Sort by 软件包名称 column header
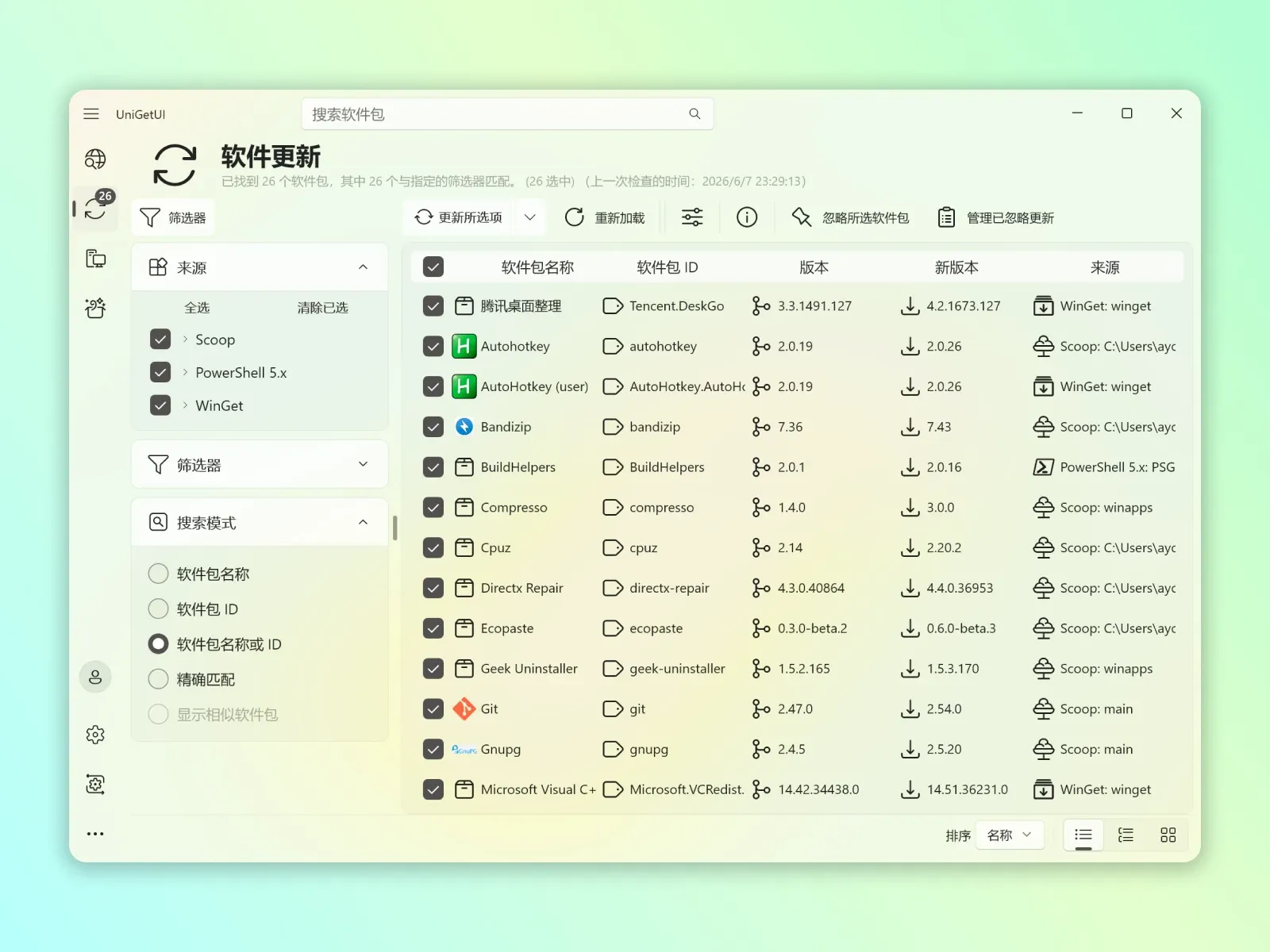Viewport: 1270px width, 952px height. (x=537, y=267)
